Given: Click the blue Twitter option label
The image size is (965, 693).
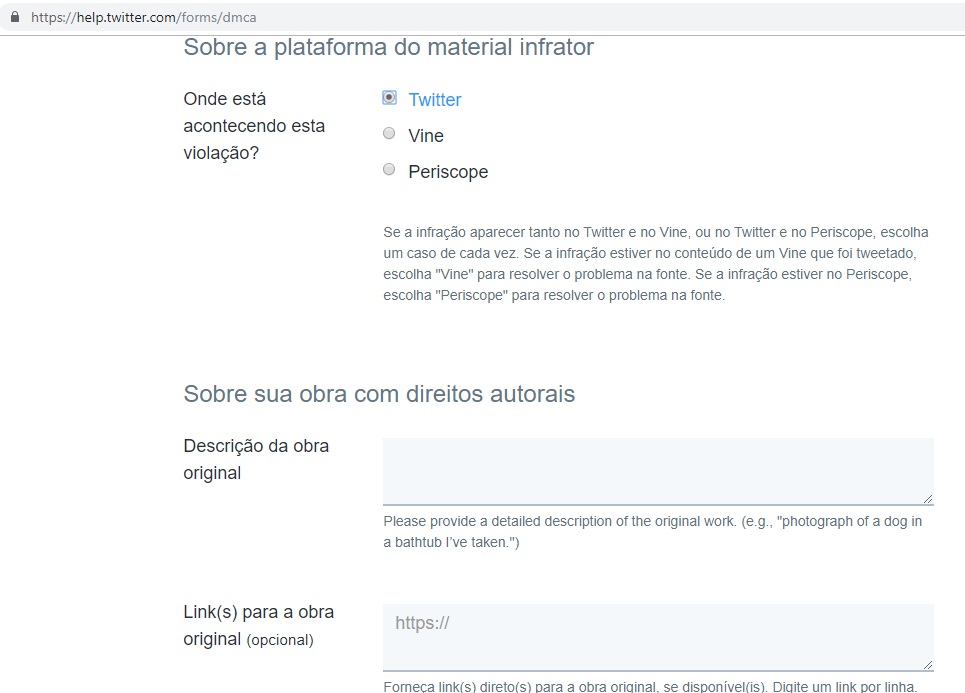Looking at the screenshot, I should (435, 100).
